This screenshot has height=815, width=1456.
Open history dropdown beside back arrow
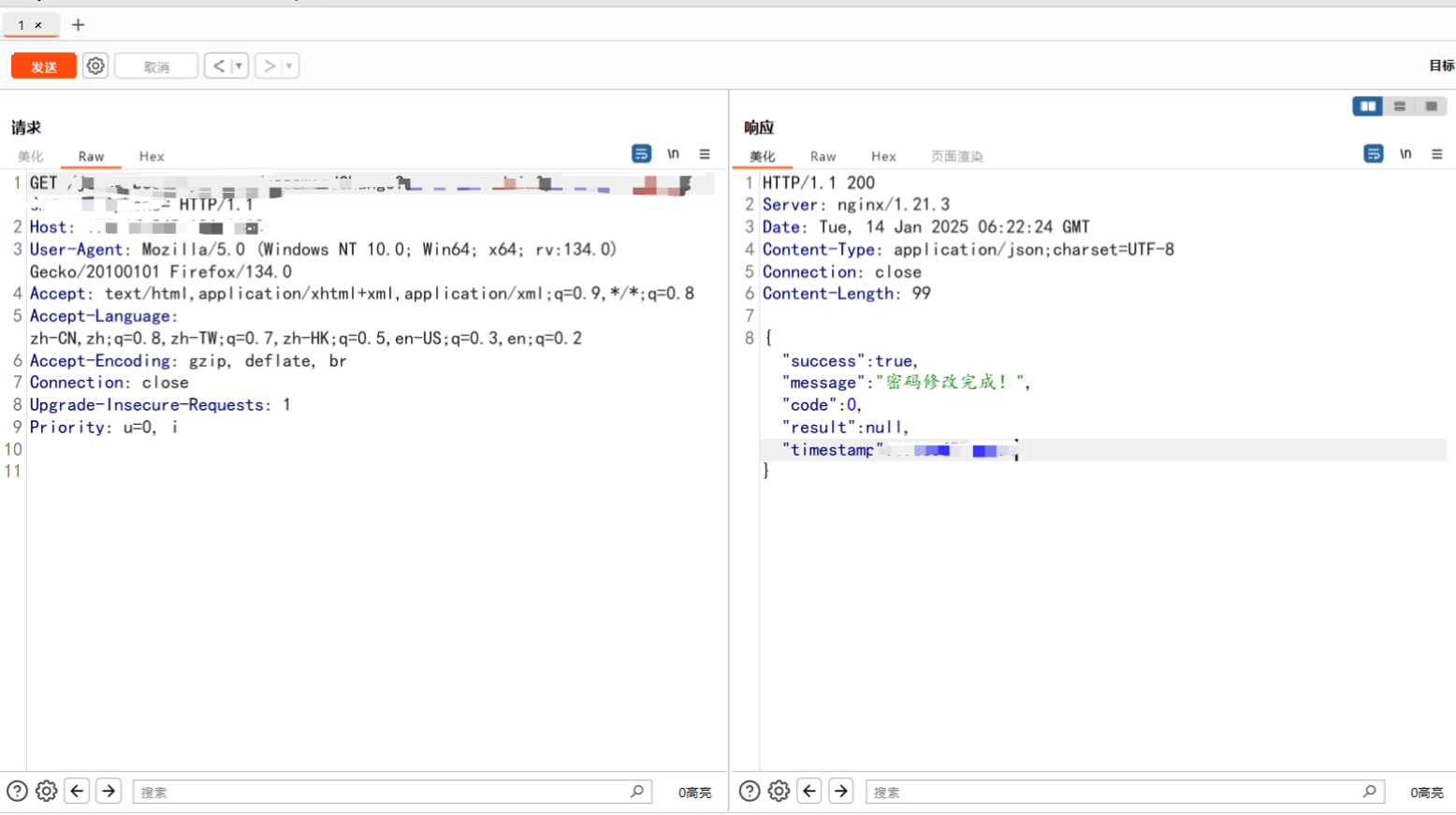pyautogui.click(x=239, y=65)
